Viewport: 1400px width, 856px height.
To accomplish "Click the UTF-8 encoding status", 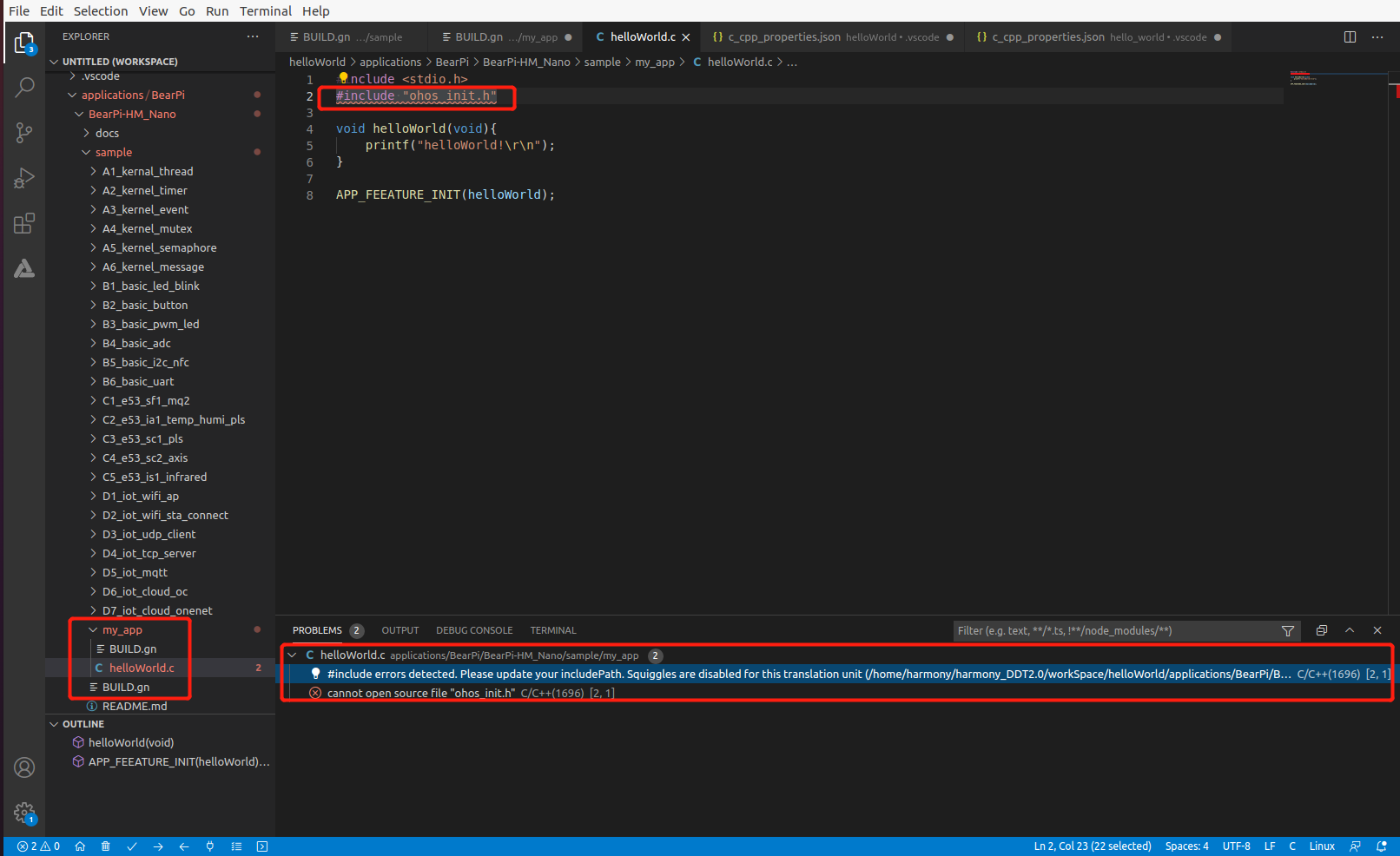I will click(1237, 846).
